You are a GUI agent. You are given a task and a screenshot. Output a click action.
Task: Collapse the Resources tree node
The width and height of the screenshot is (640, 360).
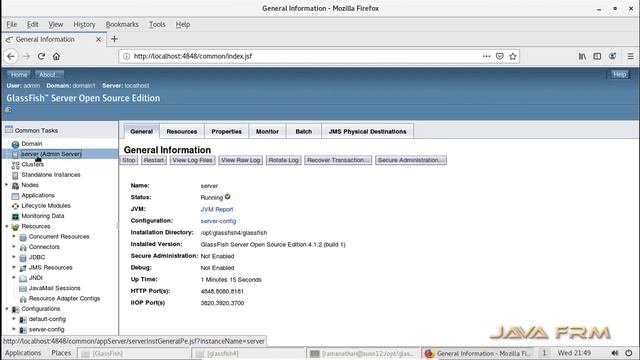7,226
